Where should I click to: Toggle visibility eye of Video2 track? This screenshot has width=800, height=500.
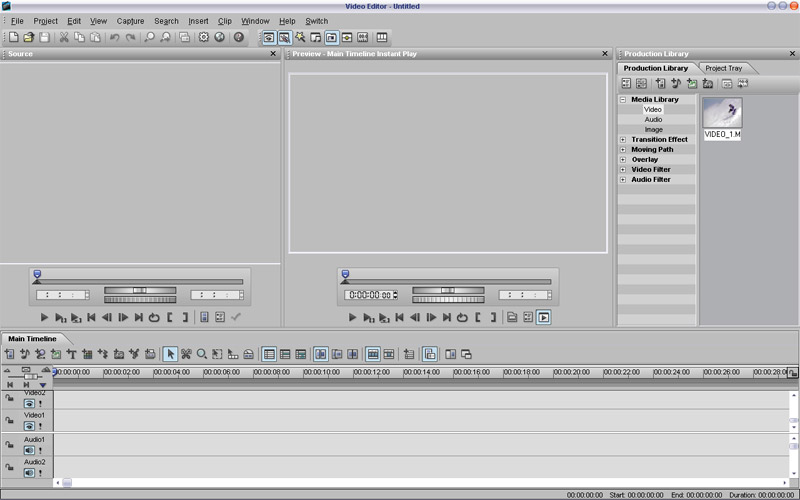click(x=29, y=404)
